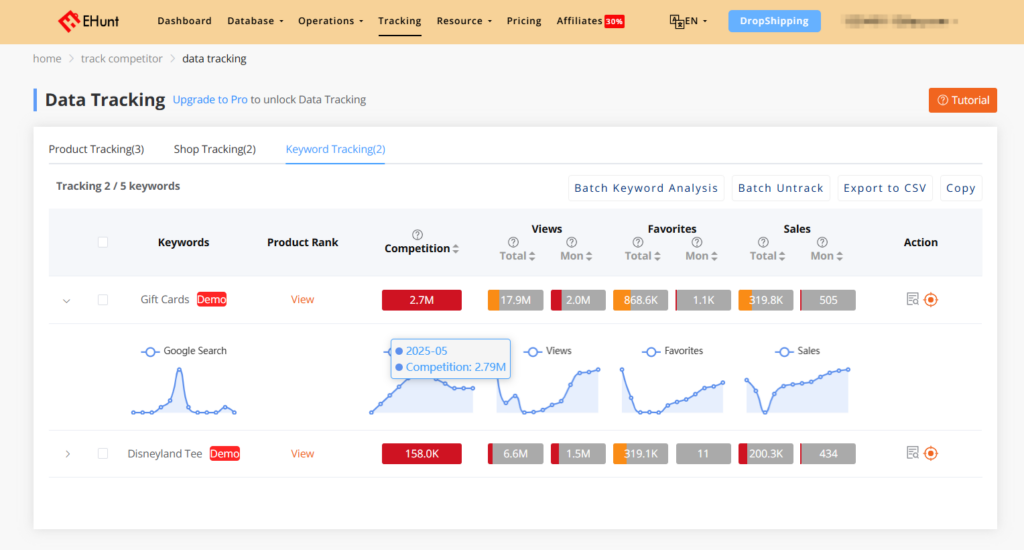Open the Tracking navigation item
This screenshot has width=1024, height=550.
(400, 21)
